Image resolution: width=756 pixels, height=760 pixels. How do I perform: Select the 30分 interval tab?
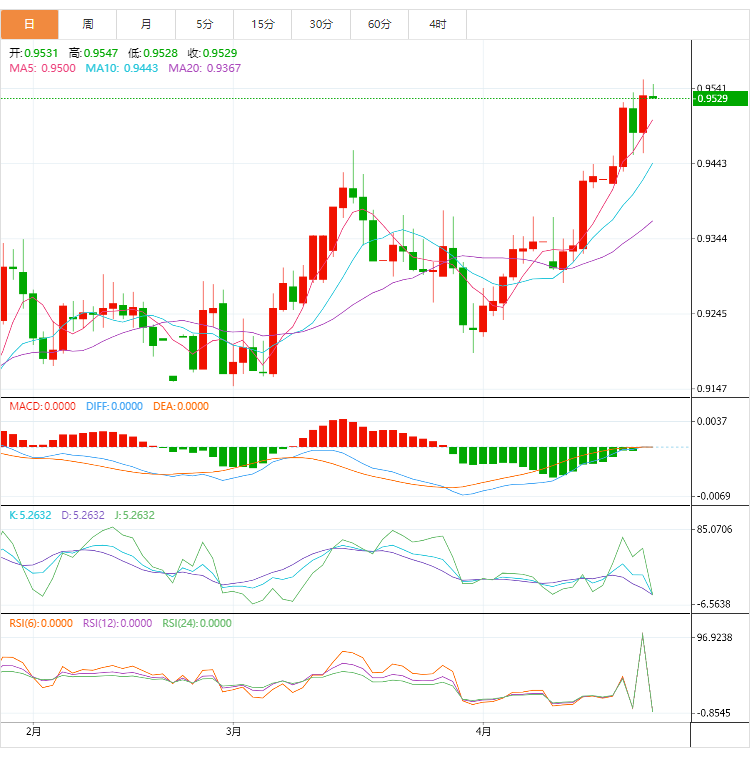321,23
